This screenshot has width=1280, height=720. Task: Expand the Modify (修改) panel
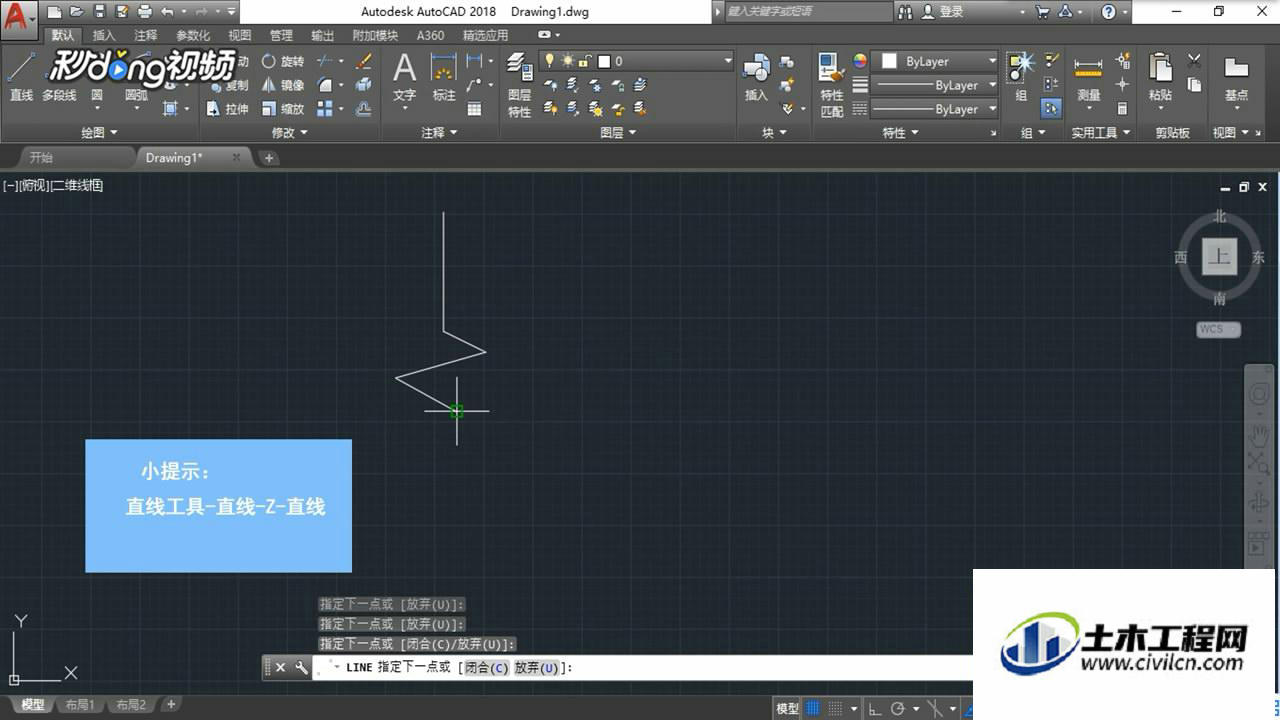tap(290, 133)
